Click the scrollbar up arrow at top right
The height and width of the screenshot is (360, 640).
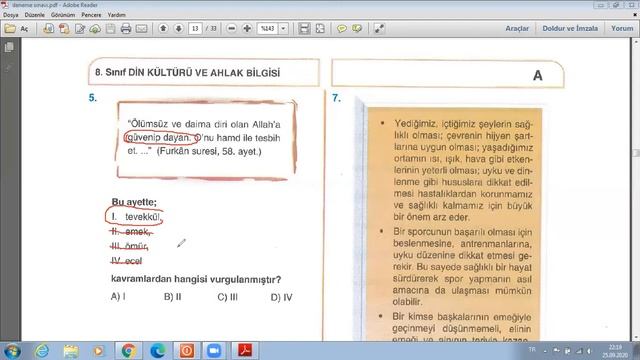[636, 41]
